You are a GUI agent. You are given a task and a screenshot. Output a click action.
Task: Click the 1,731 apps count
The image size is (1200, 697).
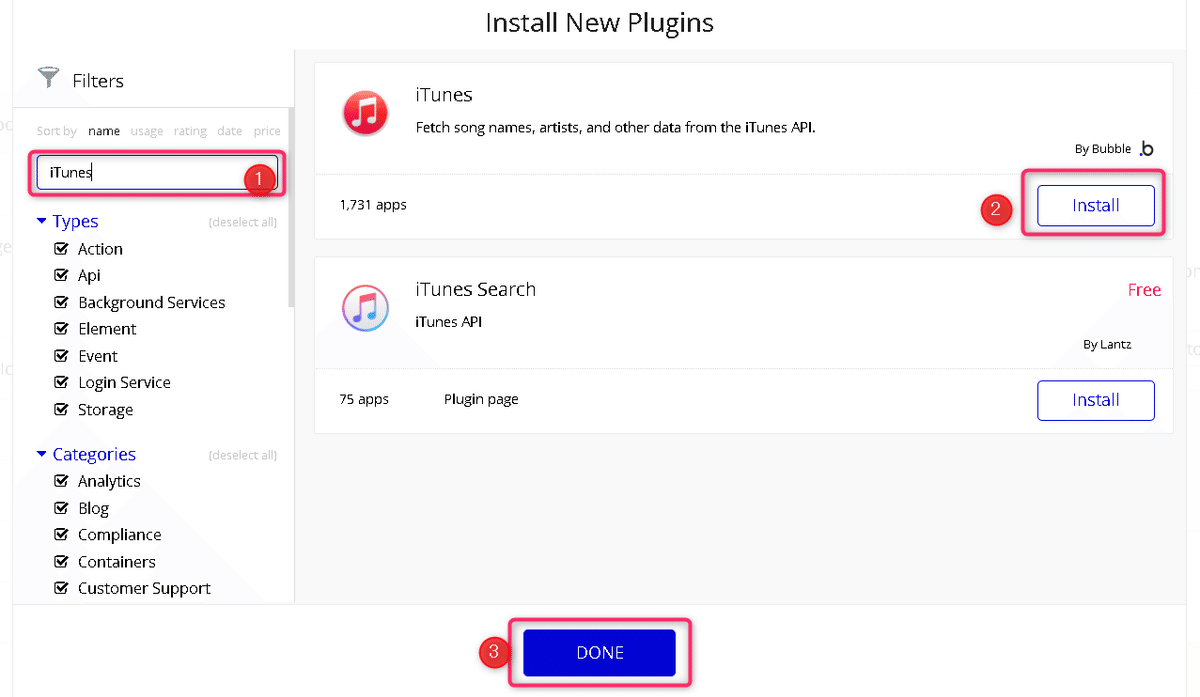click(373, 205)
